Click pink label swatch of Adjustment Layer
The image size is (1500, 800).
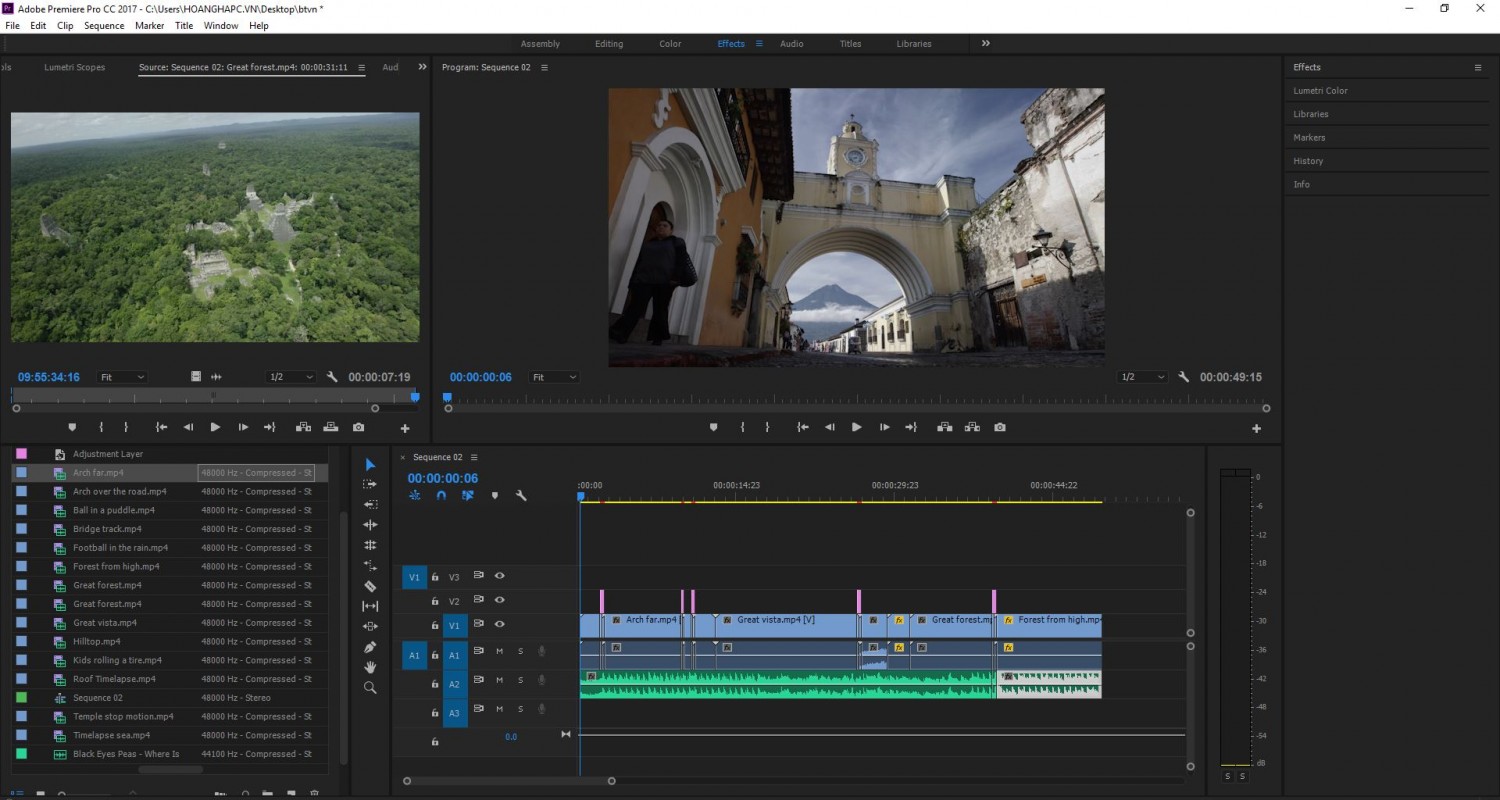21,454
